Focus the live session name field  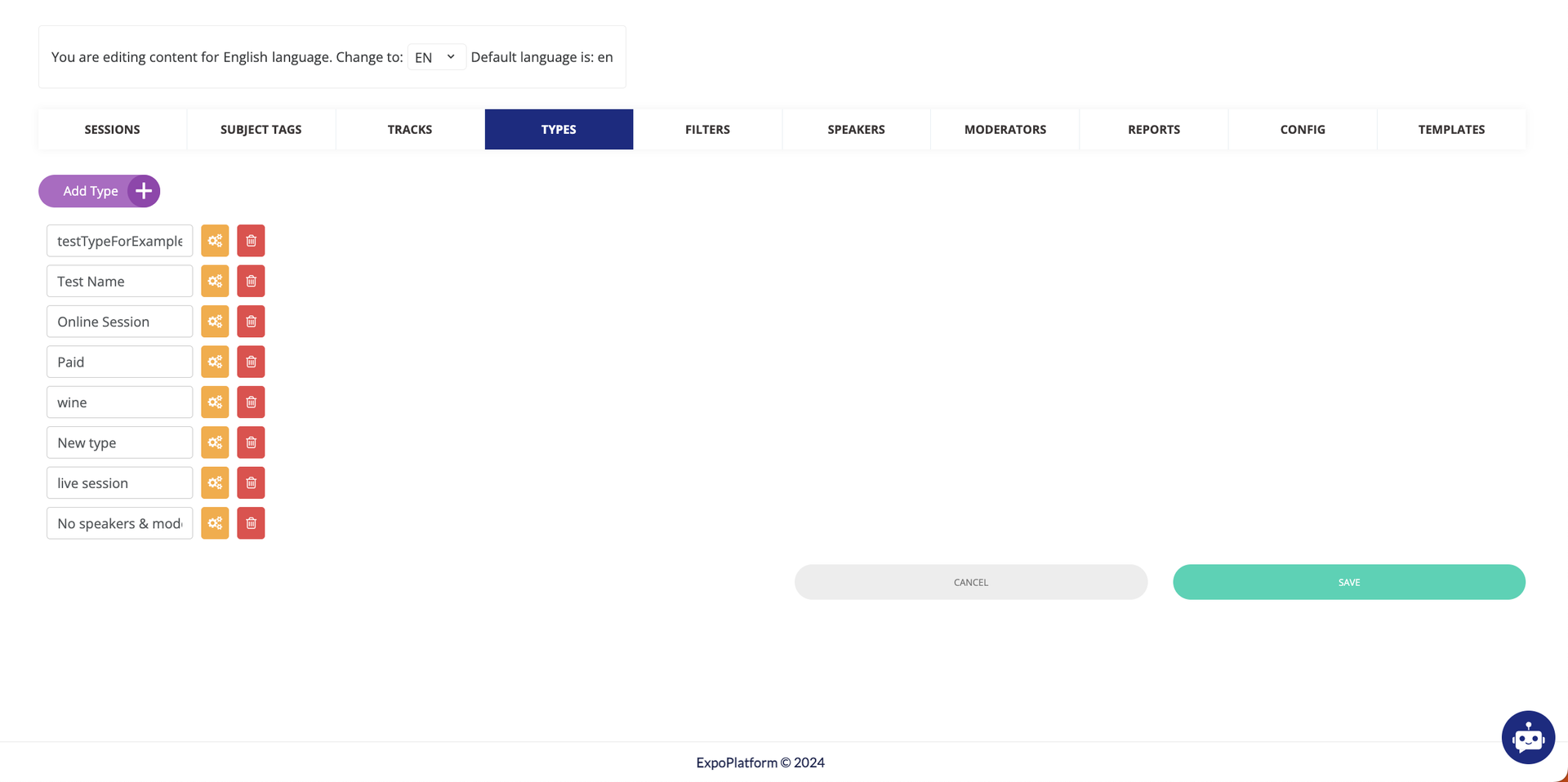(x=119, y=483)
